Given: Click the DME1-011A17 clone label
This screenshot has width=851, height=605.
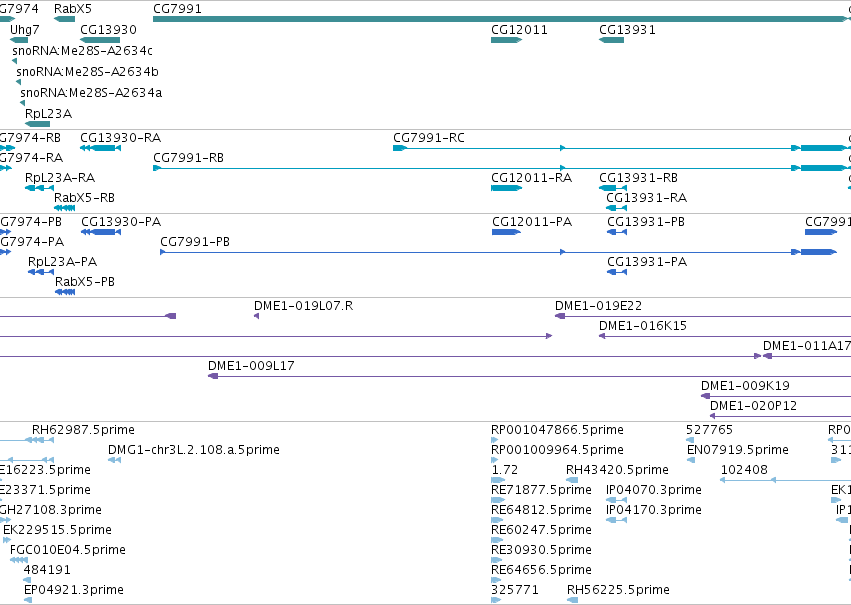Looking at the screenshot, I should (806, 346).
